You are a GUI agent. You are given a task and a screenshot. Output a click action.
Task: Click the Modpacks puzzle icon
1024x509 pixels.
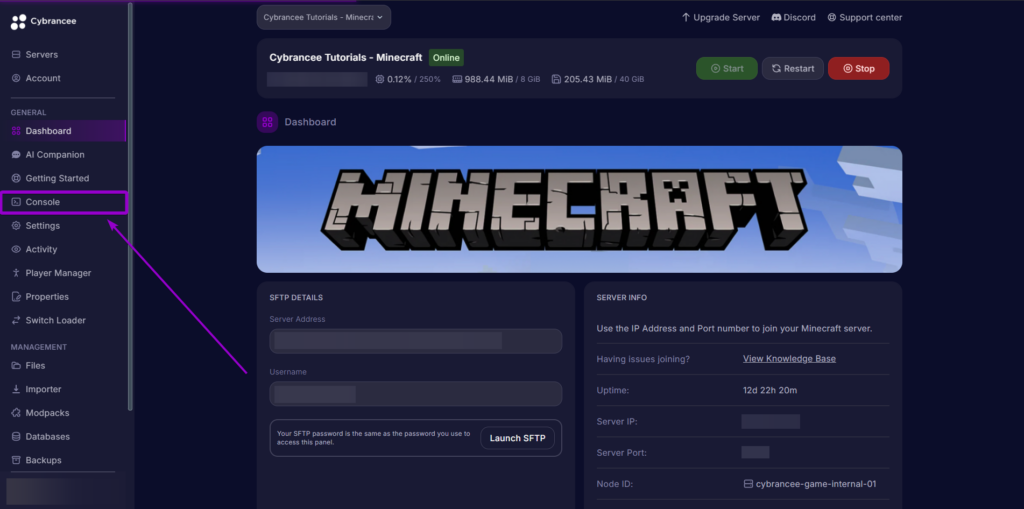(16, 413)
